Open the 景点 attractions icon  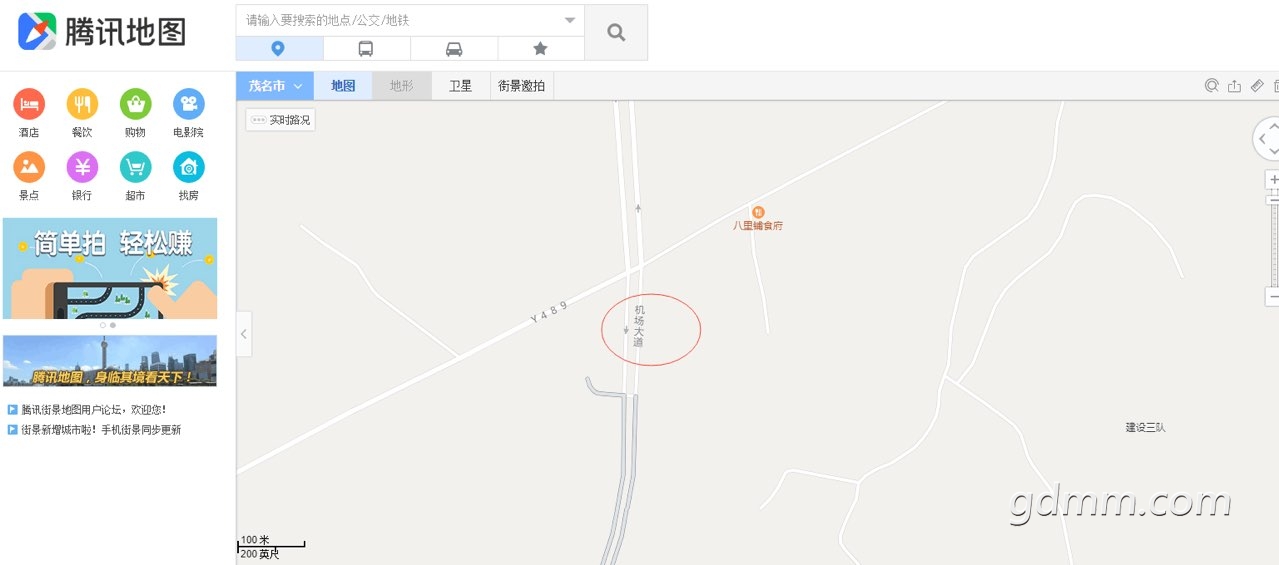pyautogui.click(x=28, y=166)
